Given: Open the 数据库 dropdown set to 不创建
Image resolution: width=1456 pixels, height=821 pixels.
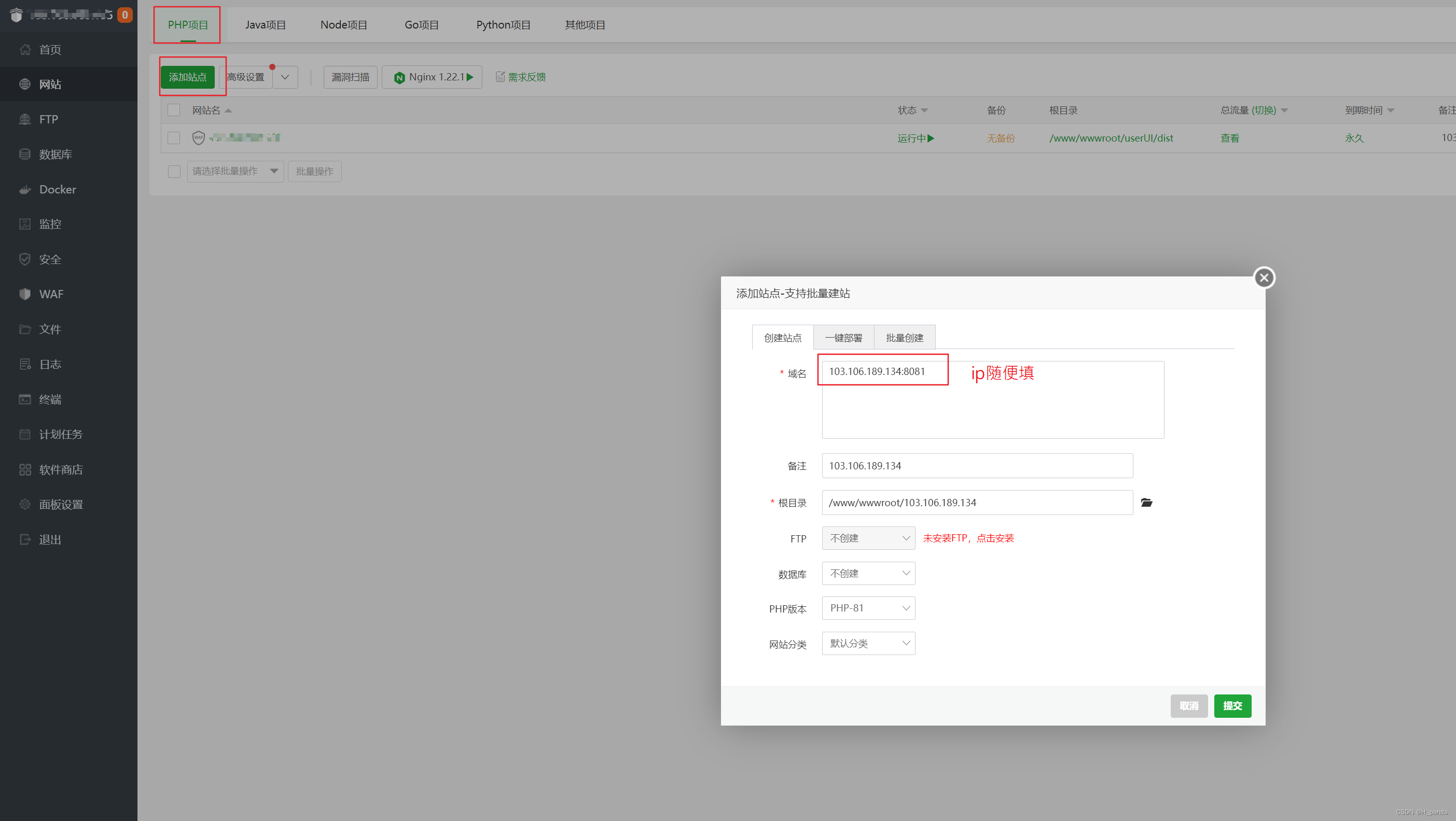Looking at the screenshot, I should pos(868,573).
